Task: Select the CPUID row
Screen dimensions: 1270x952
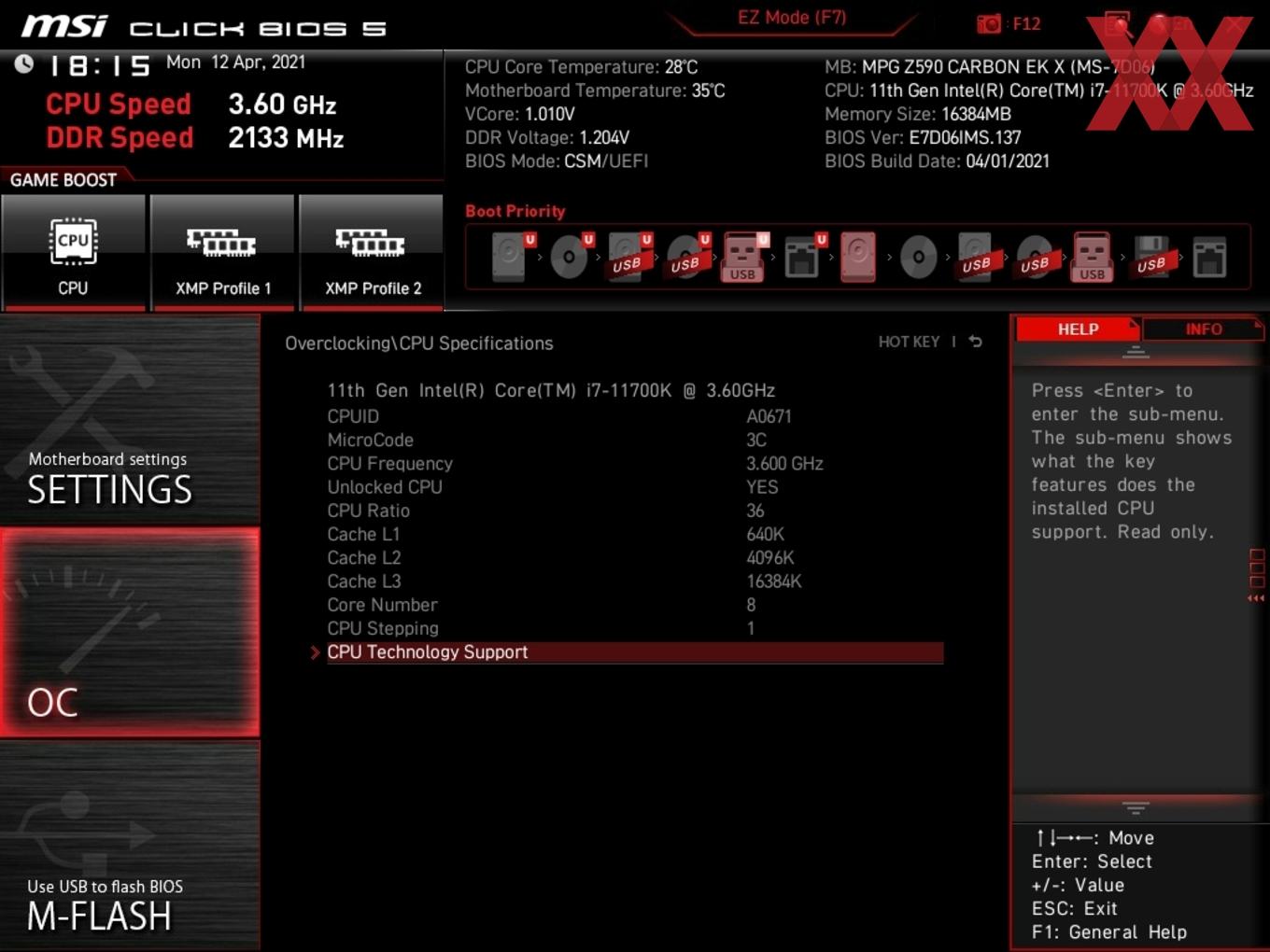Action: [x=634, y=416]
